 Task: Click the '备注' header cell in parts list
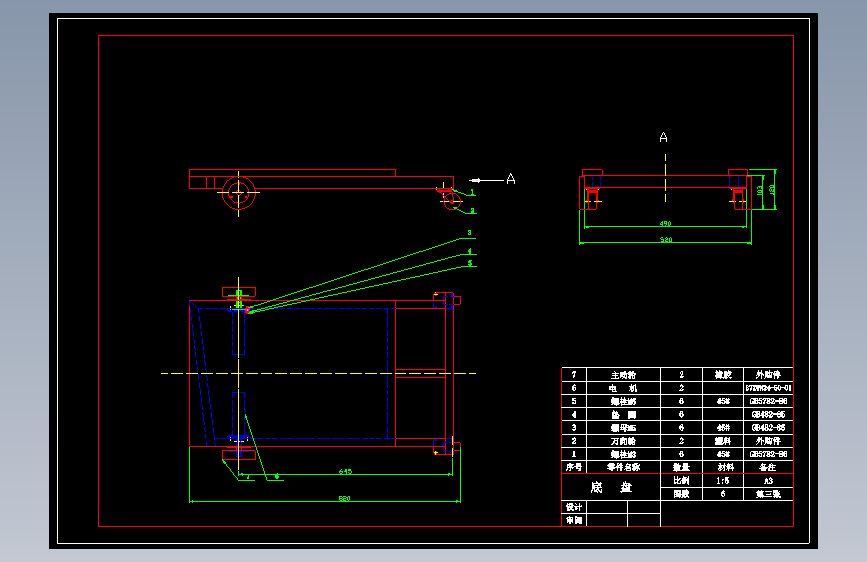coord(769,467)
